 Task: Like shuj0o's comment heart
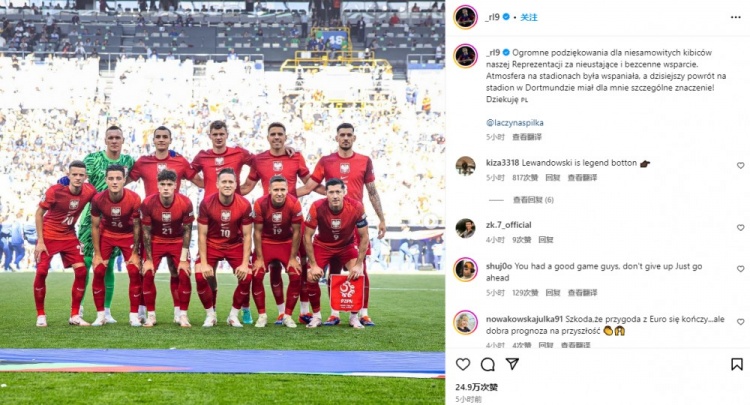pos(740,269)
